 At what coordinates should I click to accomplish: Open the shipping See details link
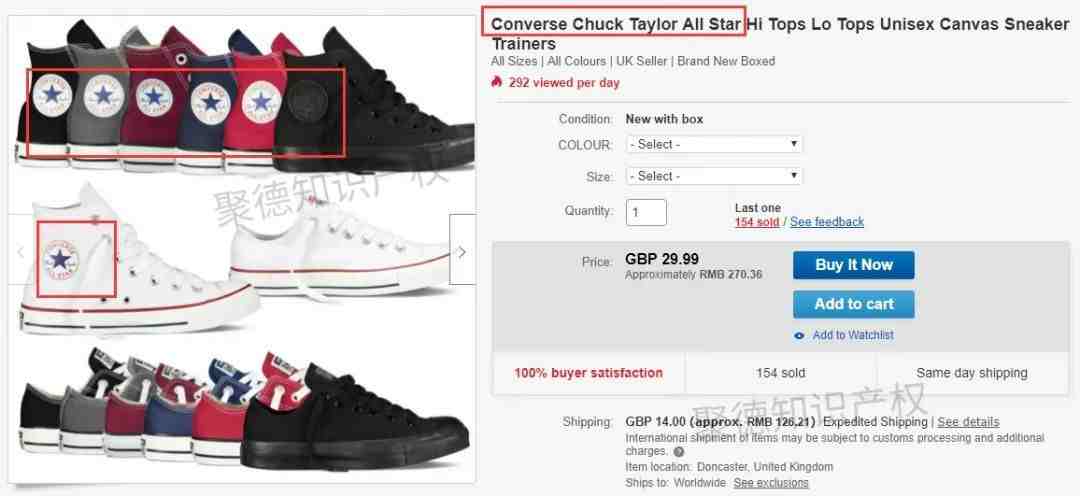[968, 422]
